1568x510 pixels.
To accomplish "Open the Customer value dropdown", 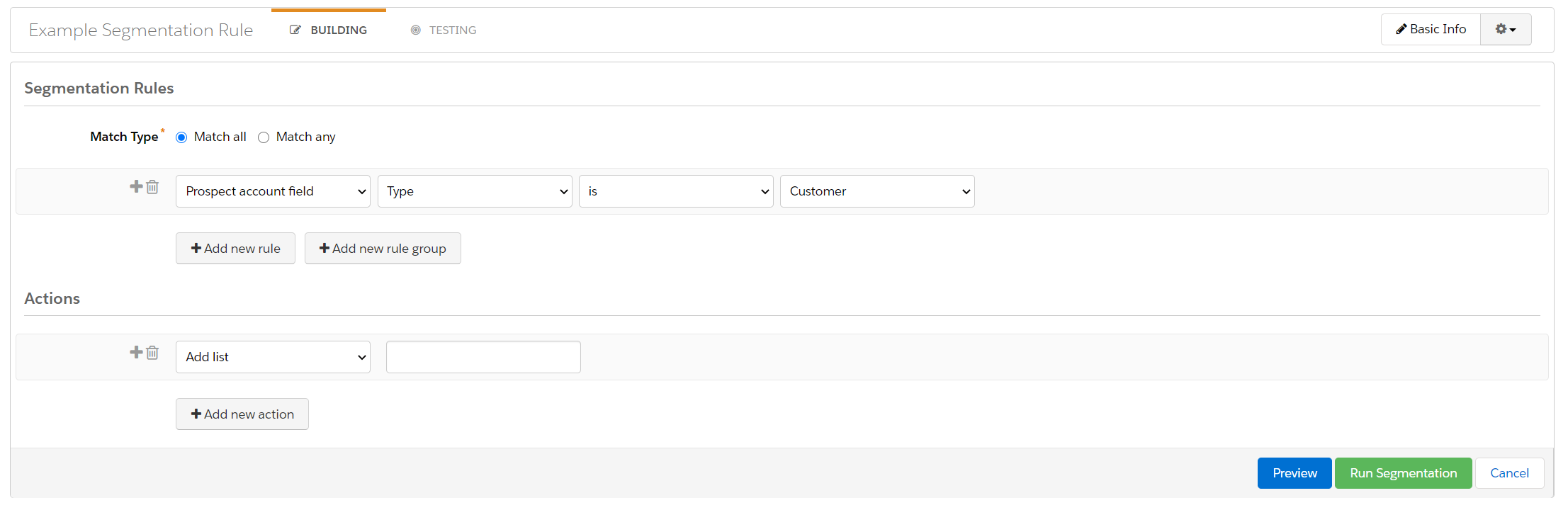I will pos(877,191).
